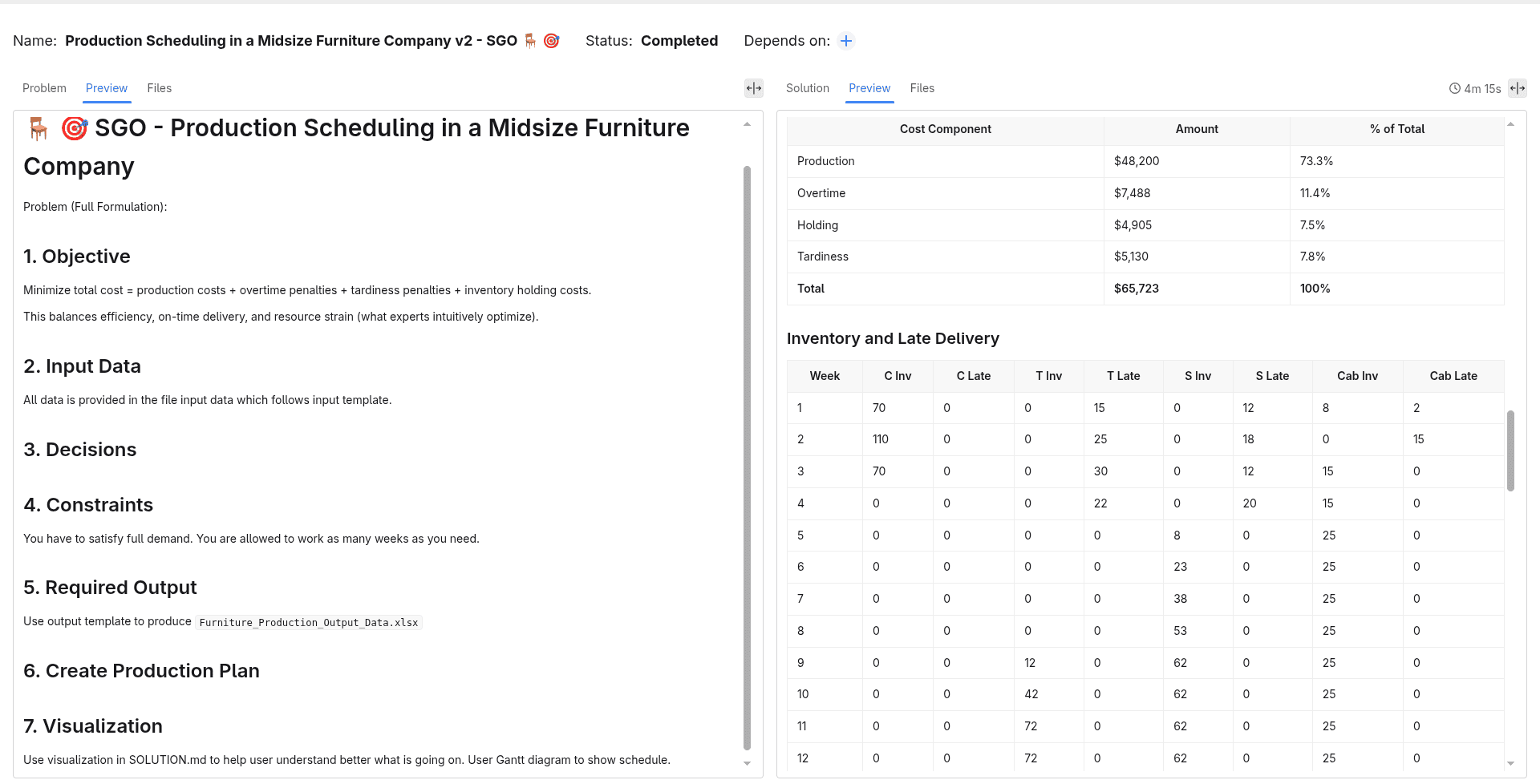Image resolution: width=1540 pixels, height=784 pixels.
Task: Click right panel scrollbar up arrow
Action: tap(1511, 124)
